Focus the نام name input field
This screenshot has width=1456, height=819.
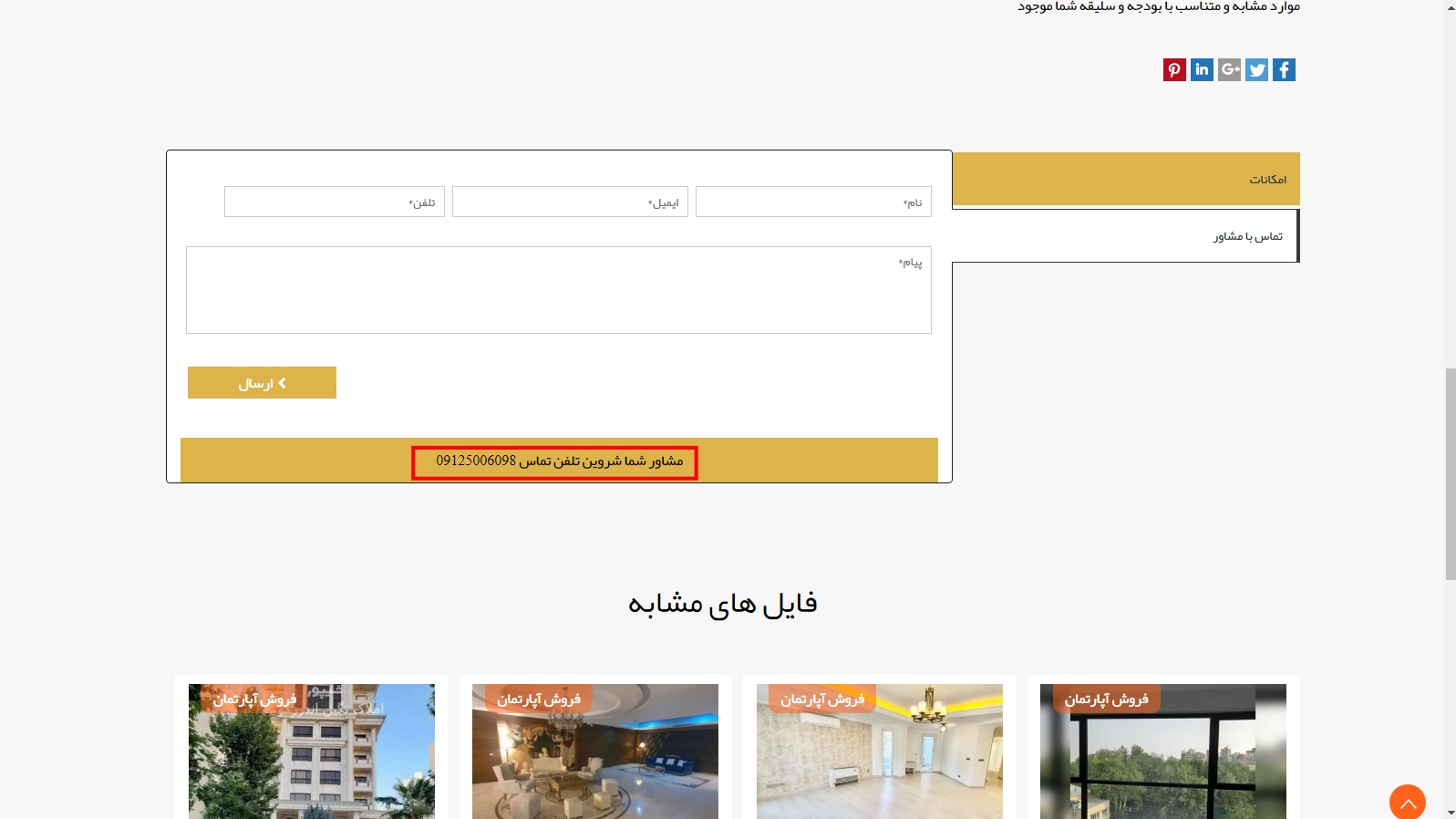pyautogui.click(x=813, y=202)
